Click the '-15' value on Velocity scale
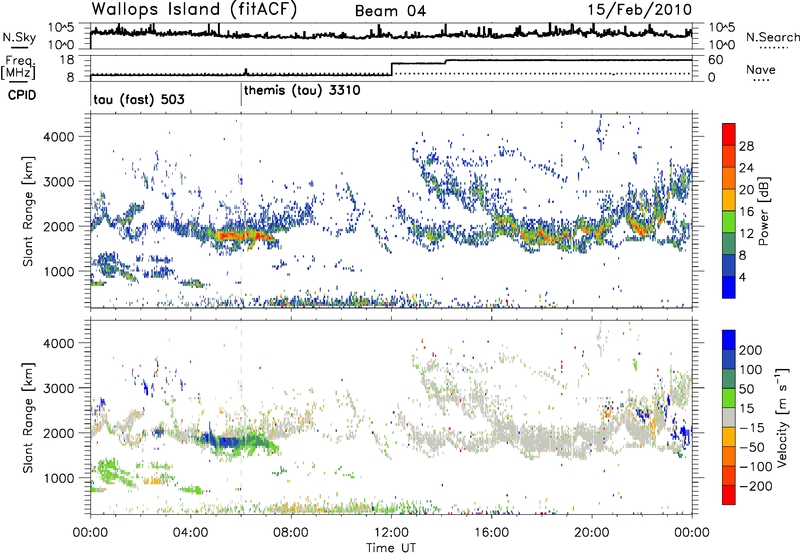This screenshot has height=554, width=800. pos(752,427)
